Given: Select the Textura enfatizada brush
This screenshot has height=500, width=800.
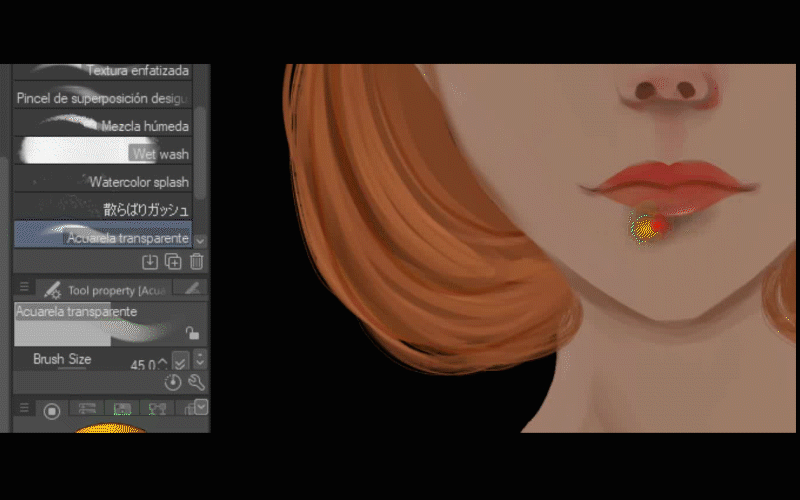Looking at the screenshot, I should pos(103,71).
